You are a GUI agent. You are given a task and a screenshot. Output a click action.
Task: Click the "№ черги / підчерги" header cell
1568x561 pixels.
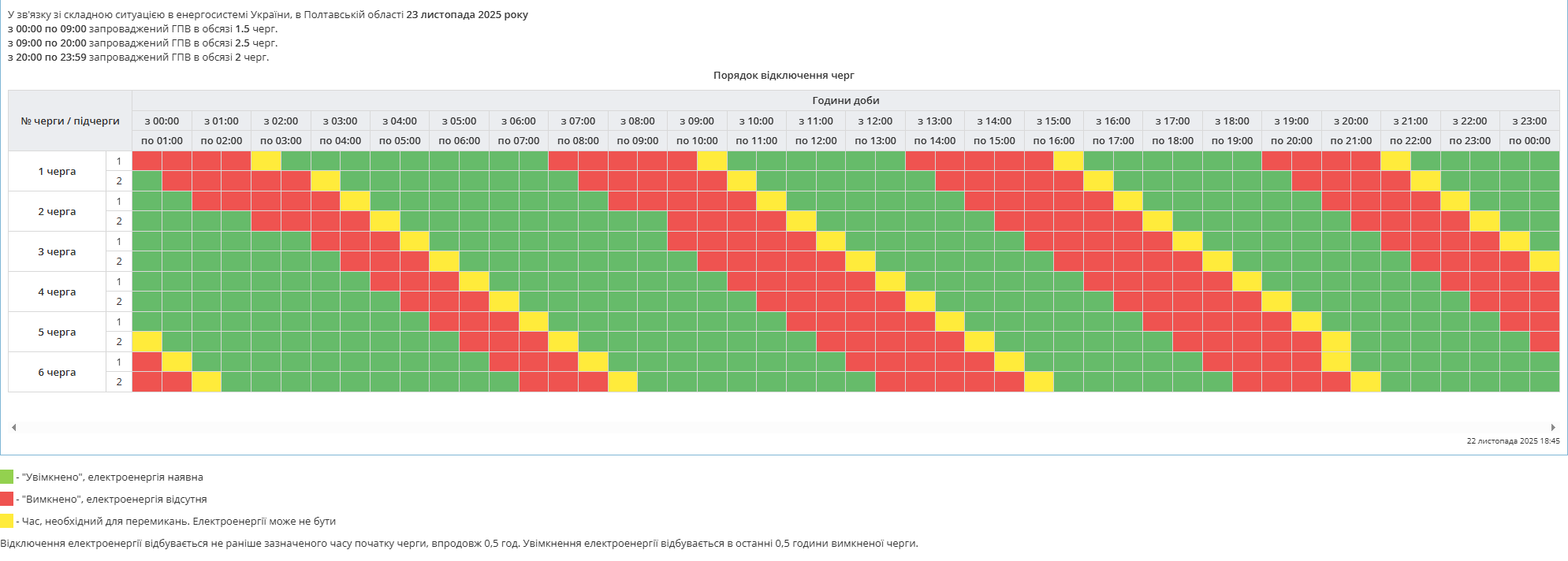[70, 121]
